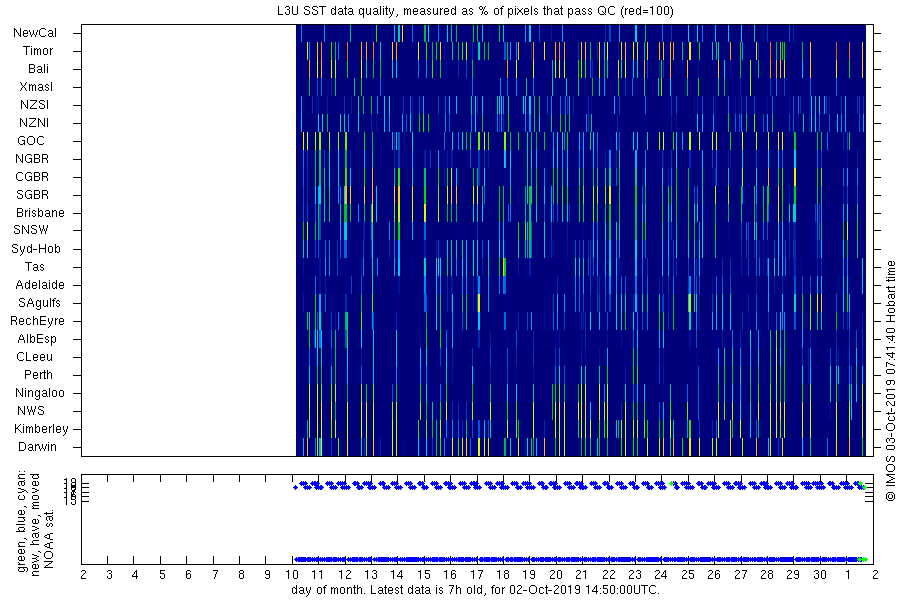
Task: Click the Tas row label
Action: [34, 267]
